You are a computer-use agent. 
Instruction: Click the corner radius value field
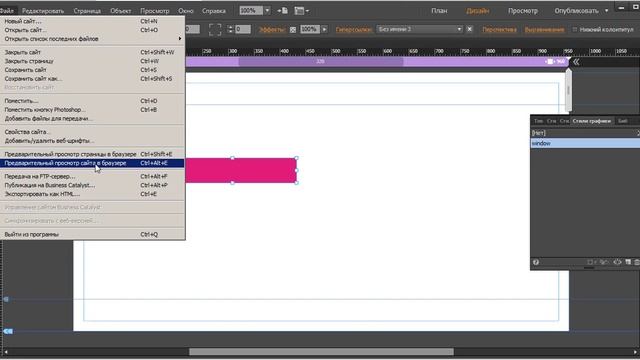[x=242, y=29]
